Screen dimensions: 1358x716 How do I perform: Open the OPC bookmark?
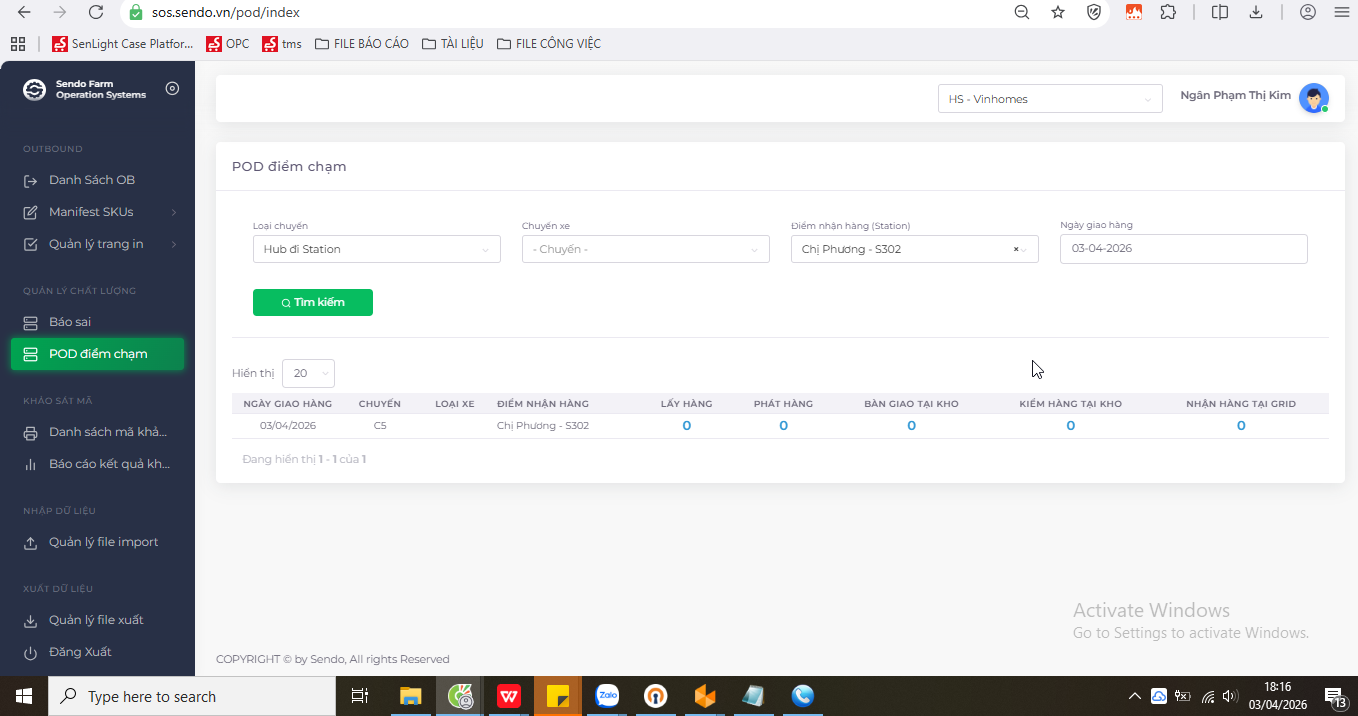(x=228, y=44)
